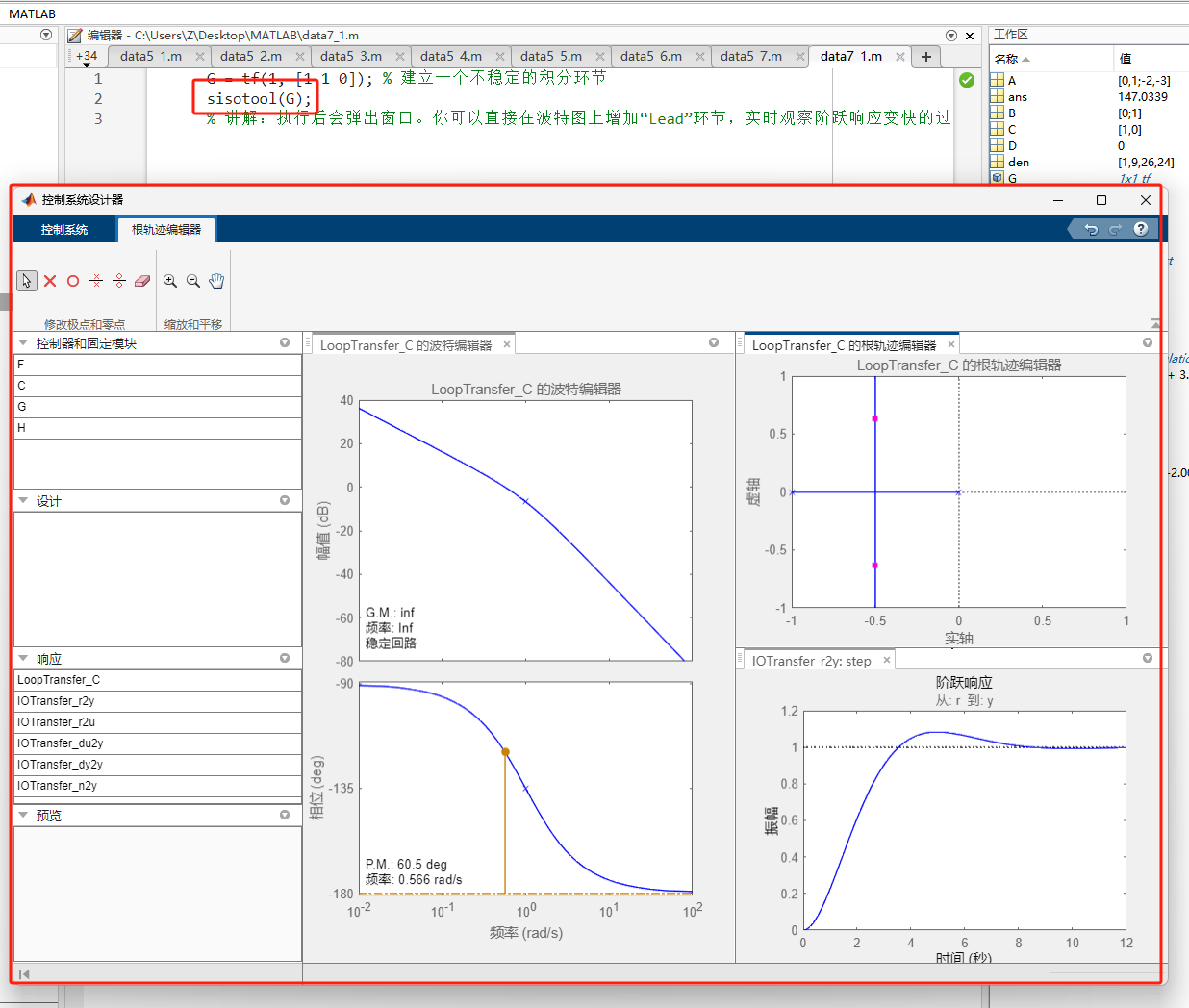Open the editor panel actions dropdown arrow
Screen dimensions: 1189x1008
(x=950, y=36)
